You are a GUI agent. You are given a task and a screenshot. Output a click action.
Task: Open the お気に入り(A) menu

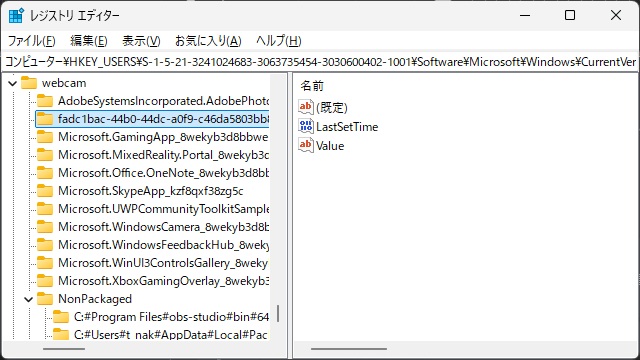pyautogui.click(x=208, y=41)
